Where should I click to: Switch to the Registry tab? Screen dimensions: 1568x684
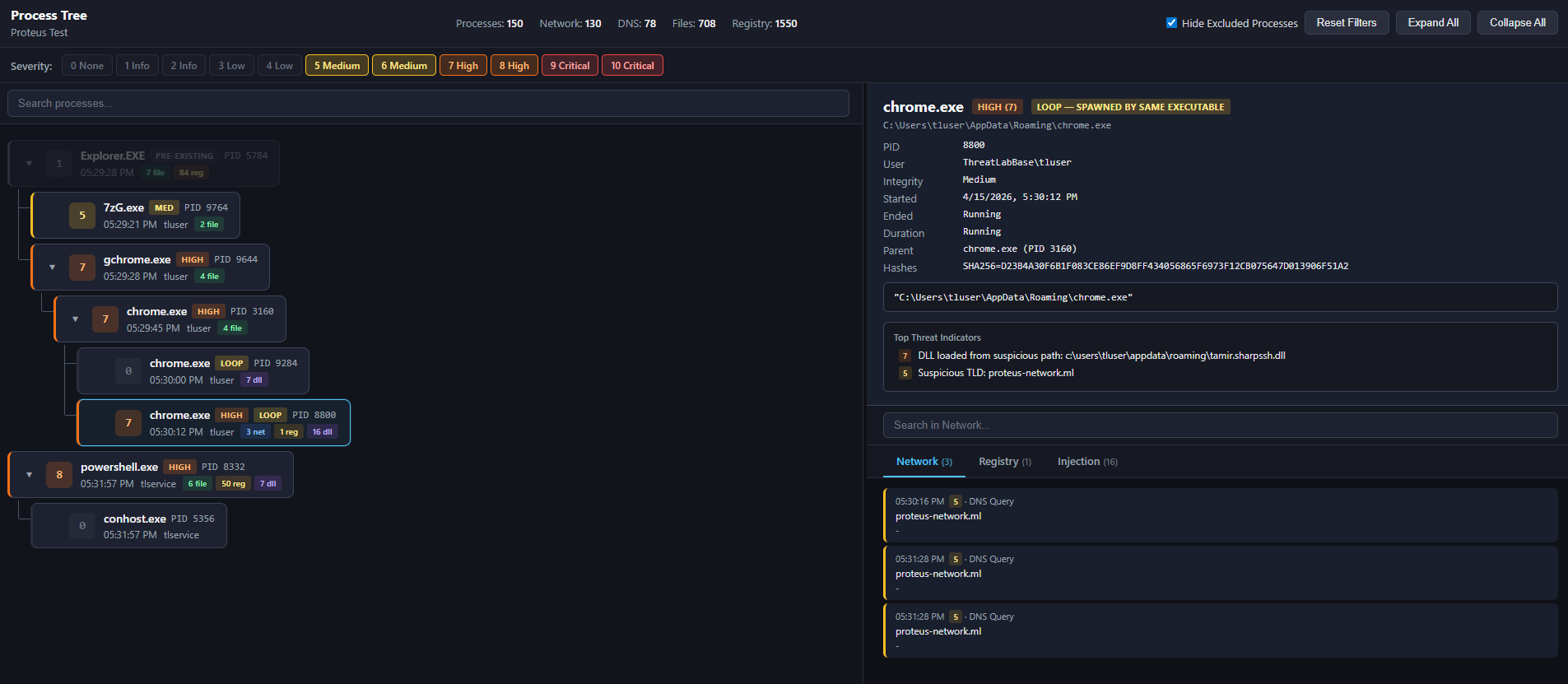click(x=1005, y=462)
